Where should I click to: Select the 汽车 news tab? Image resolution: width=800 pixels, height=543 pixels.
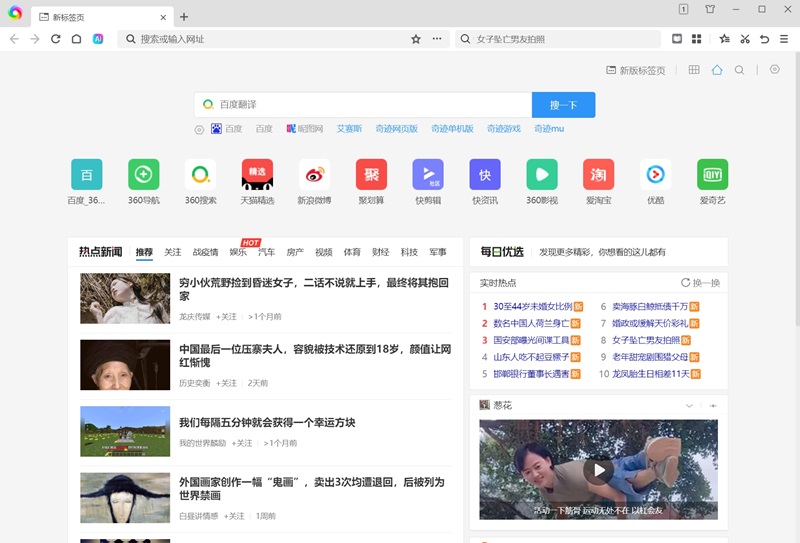266,252
